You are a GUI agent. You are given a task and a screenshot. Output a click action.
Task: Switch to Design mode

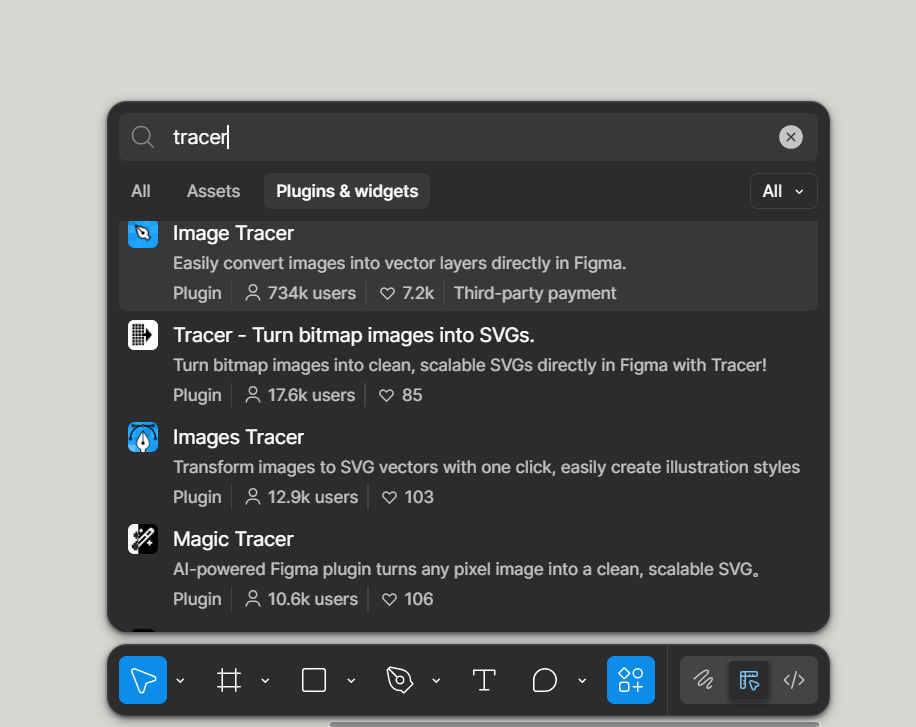tap(749, 680)
